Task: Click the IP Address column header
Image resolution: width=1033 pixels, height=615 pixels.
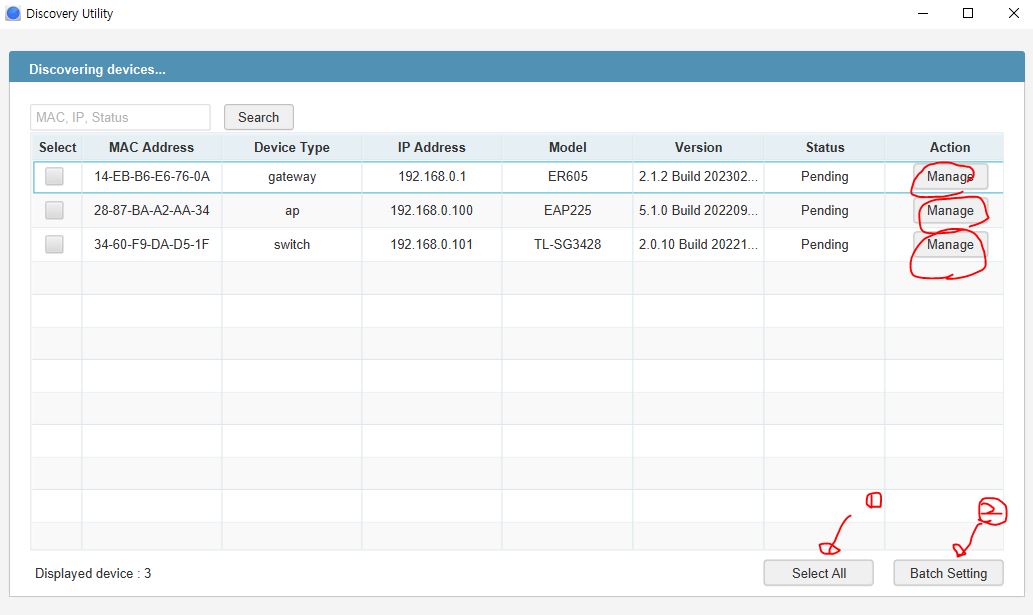Action: pos(432,147)
